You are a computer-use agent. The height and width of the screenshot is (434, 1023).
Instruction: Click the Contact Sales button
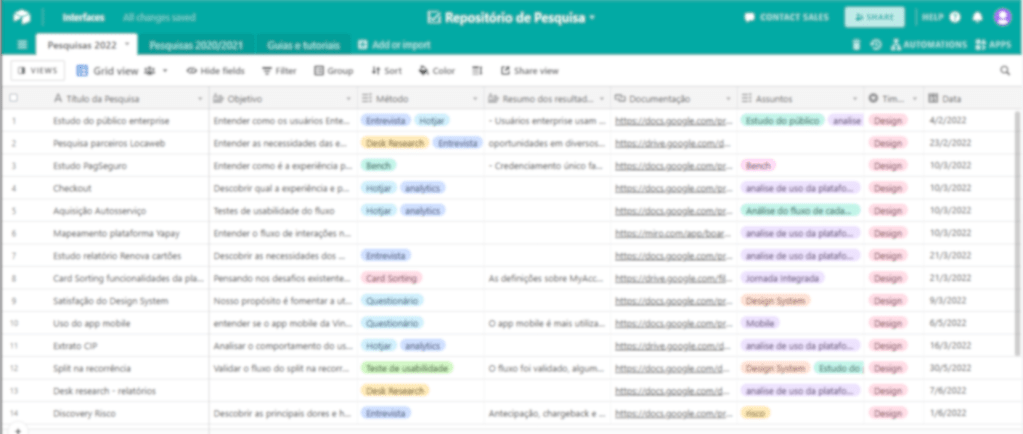(786, 17)
